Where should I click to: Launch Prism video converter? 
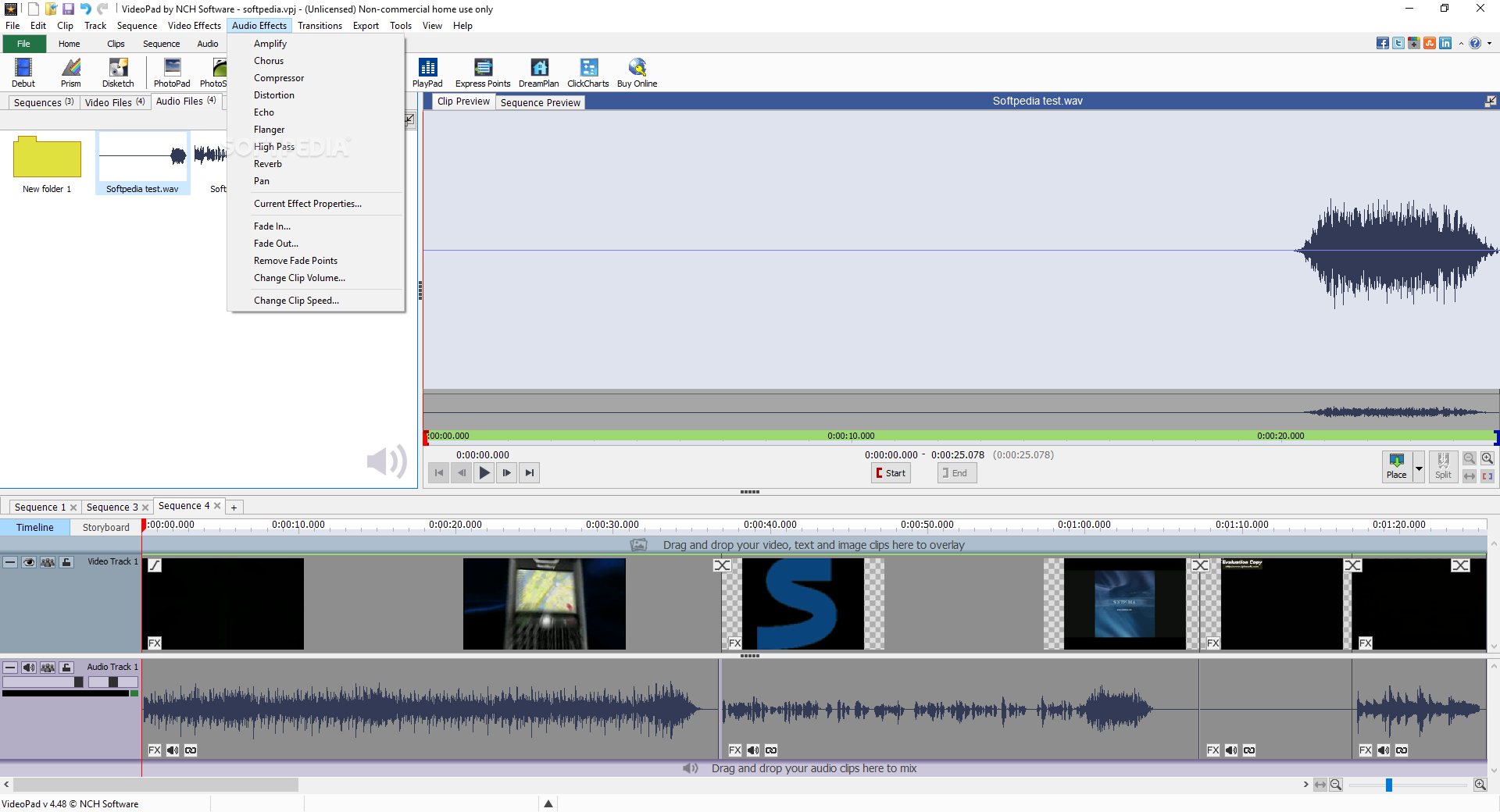click(x=71, y=73)
